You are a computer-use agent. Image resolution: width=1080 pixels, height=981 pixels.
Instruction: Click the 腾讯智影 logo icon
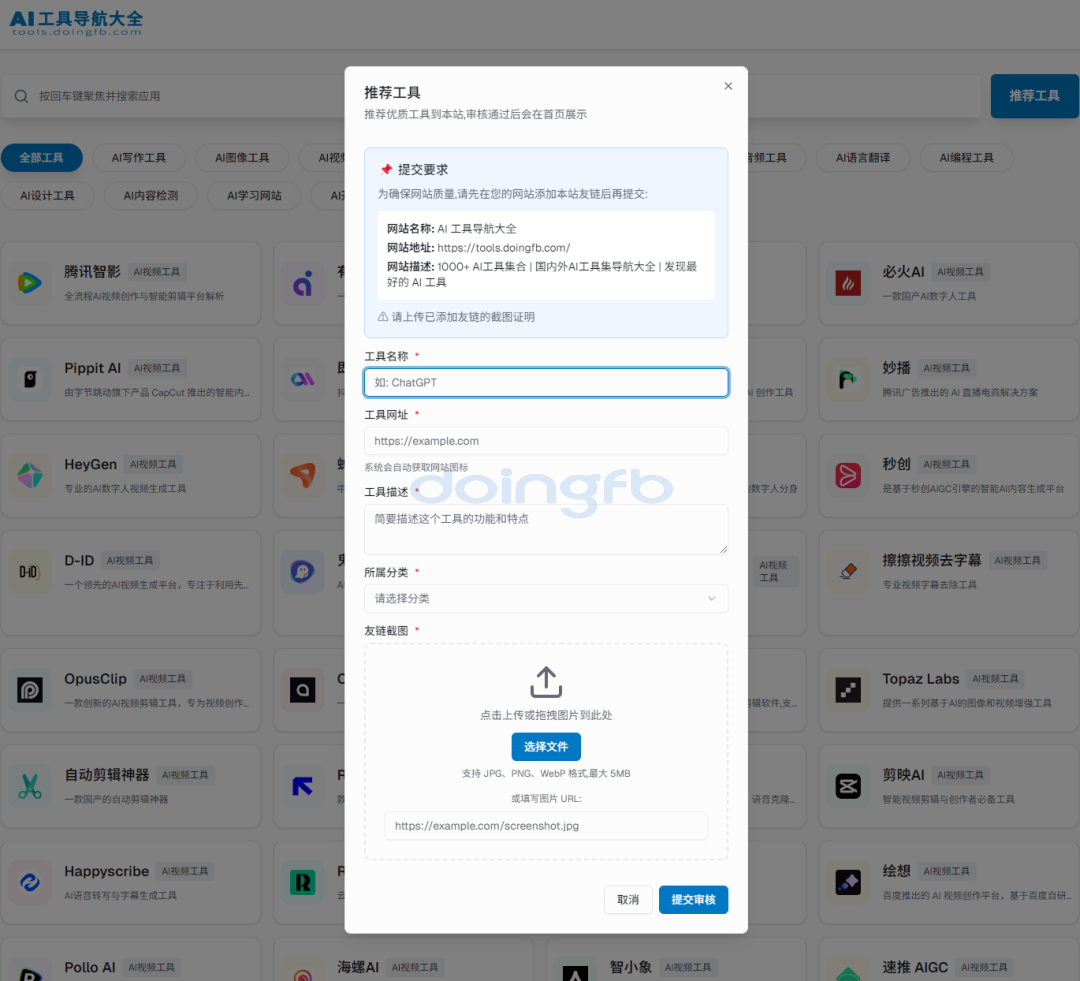point(30,283)
